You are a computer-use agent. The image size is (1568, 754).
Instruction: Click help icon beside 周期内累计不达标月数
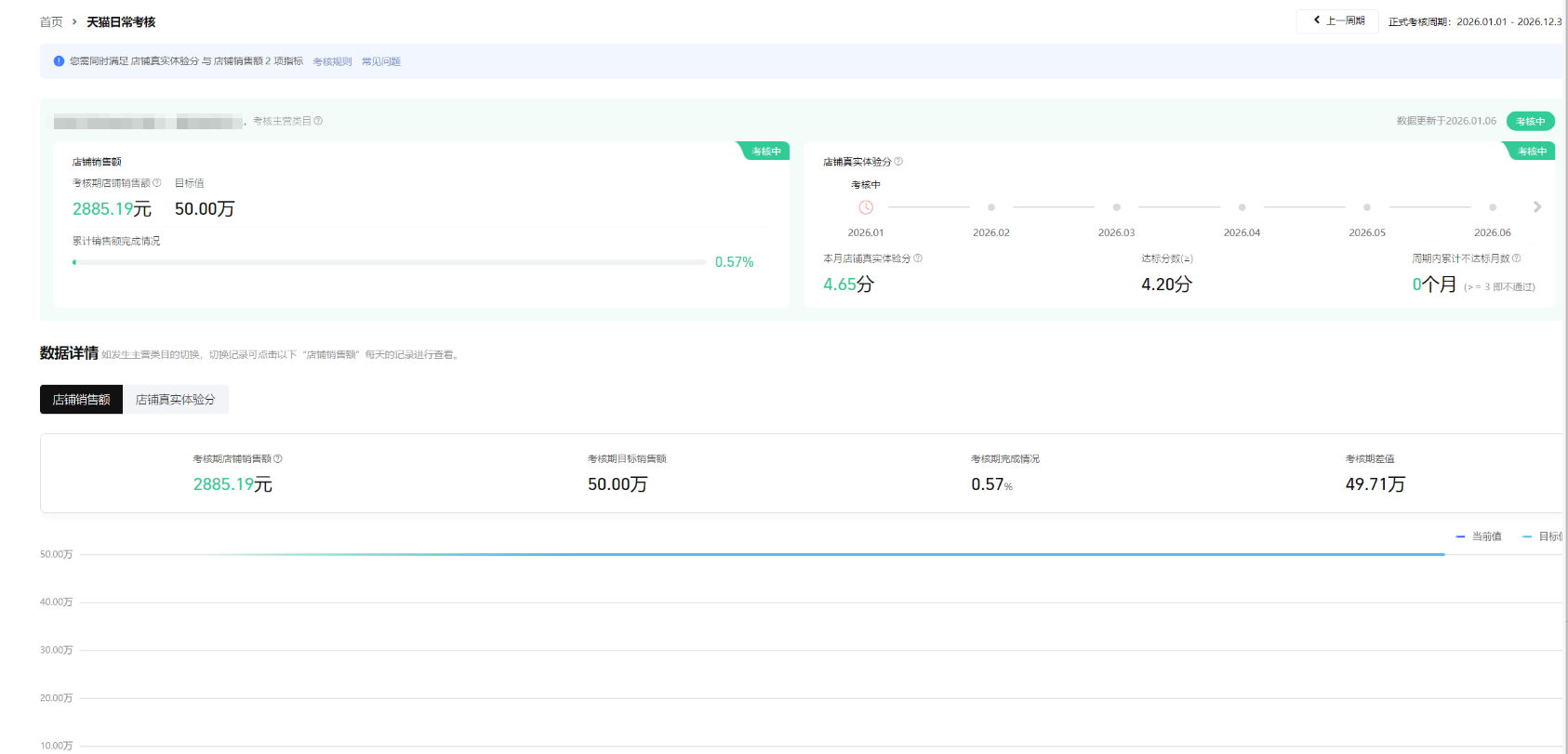pyautogui.click(x=1517, y=258)
